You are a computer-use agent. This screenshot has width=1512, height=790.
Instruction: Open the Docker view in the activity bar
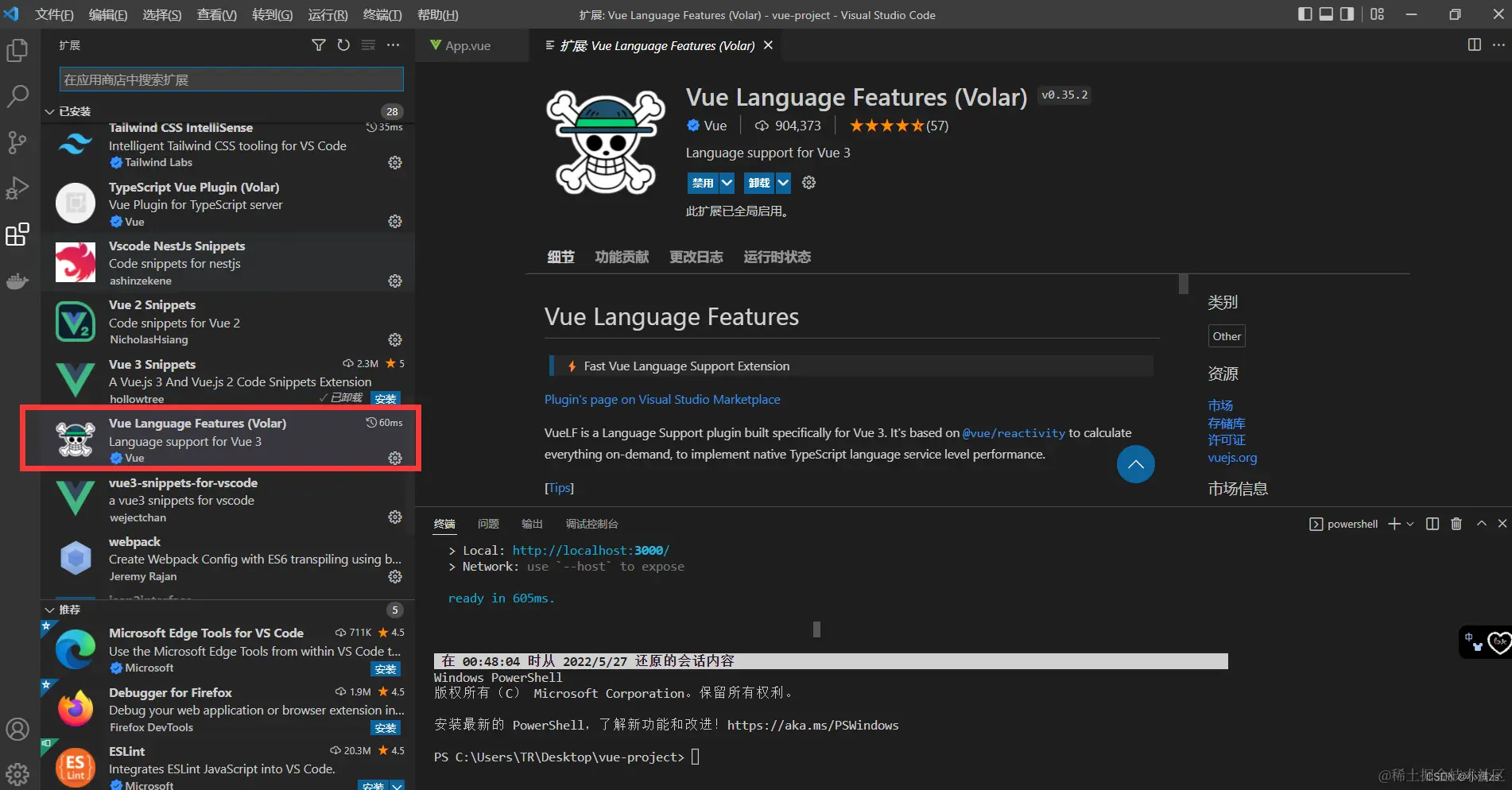pyautogui.click(x=17, y=281)
